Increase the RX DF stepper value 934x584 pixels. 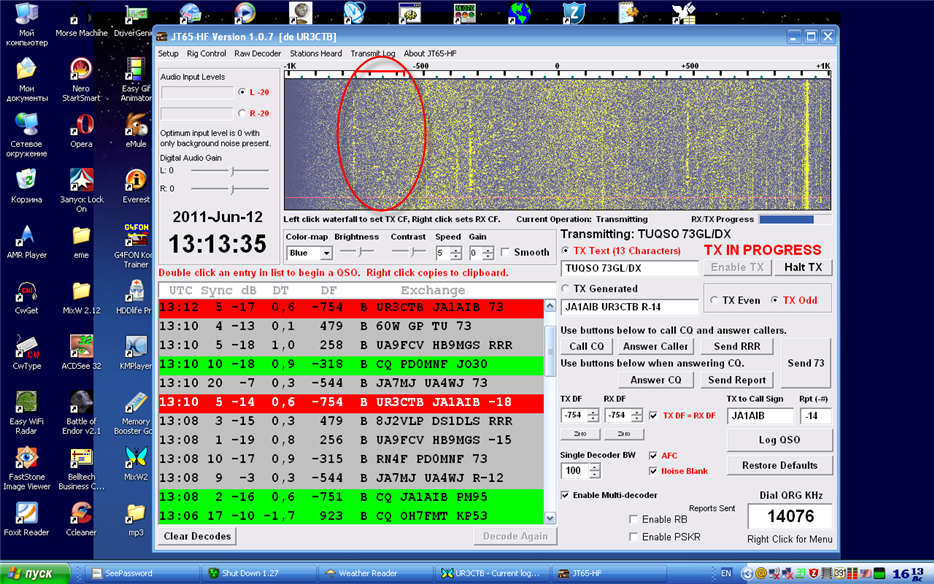click(x=637, y=412)
